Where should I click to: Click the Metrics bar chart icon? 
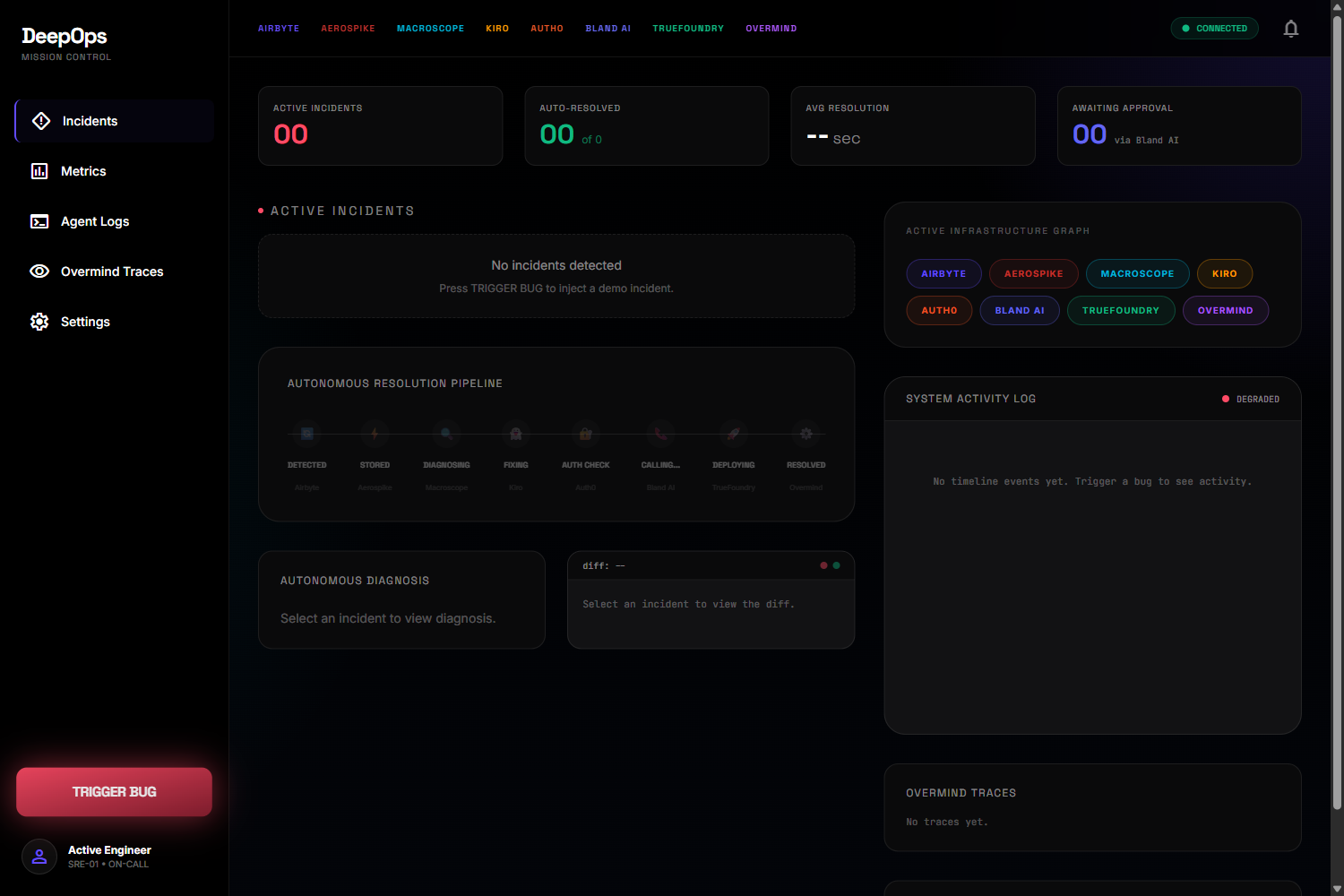pos(39,171)
